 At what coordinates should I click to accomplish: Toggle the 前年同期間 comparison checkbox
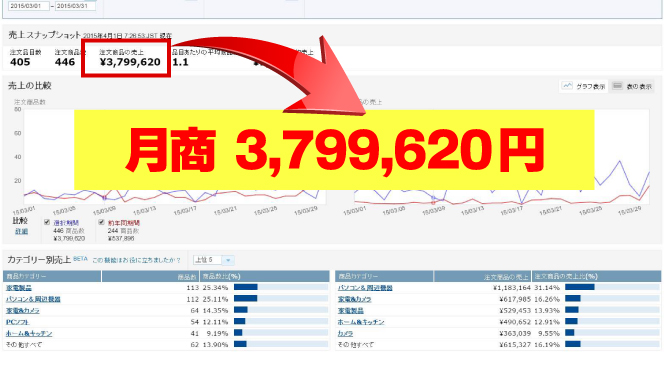point(101,222)
